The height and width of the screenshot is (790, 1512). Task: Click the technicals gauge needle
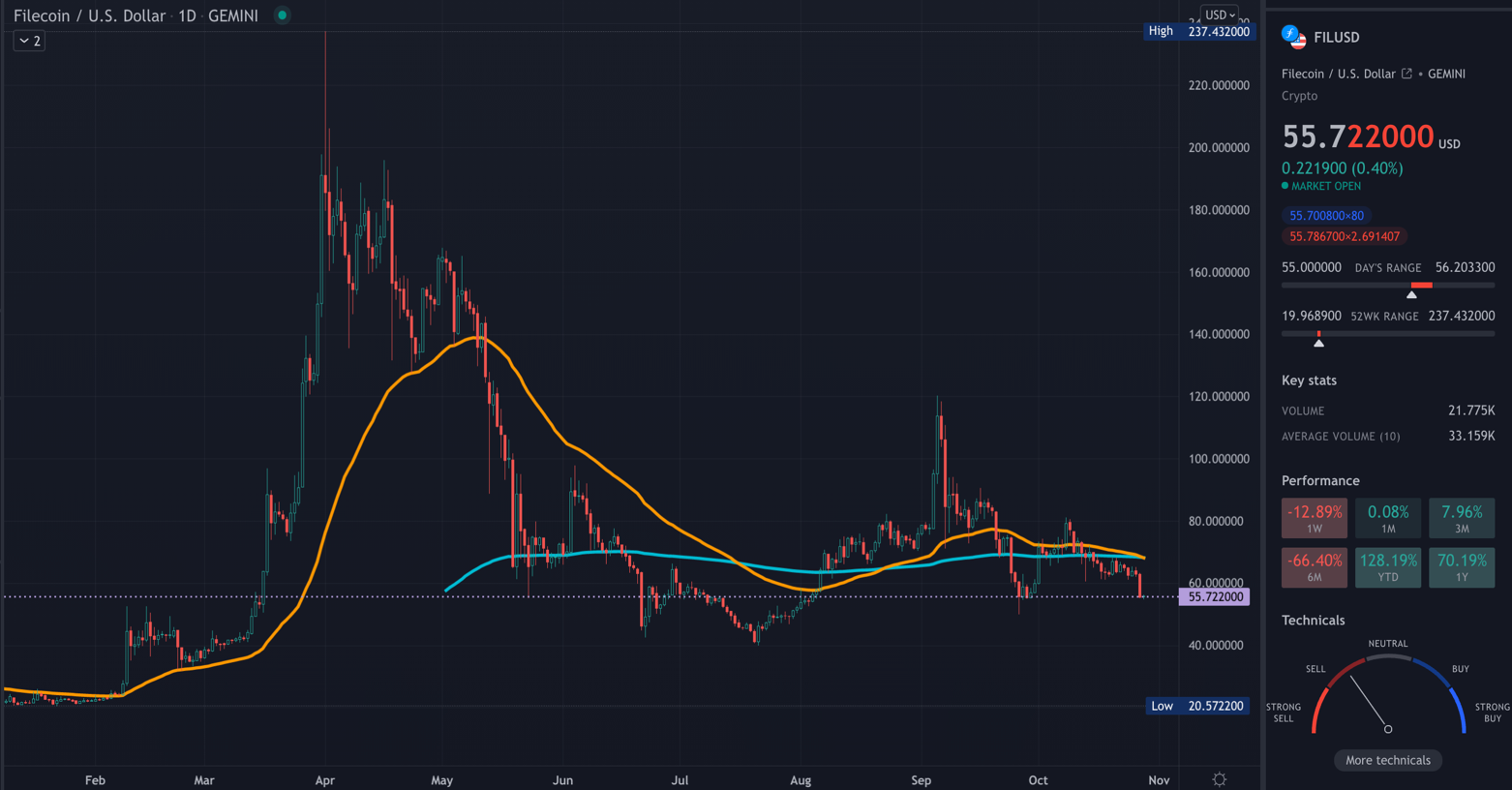click(1370, 703)
